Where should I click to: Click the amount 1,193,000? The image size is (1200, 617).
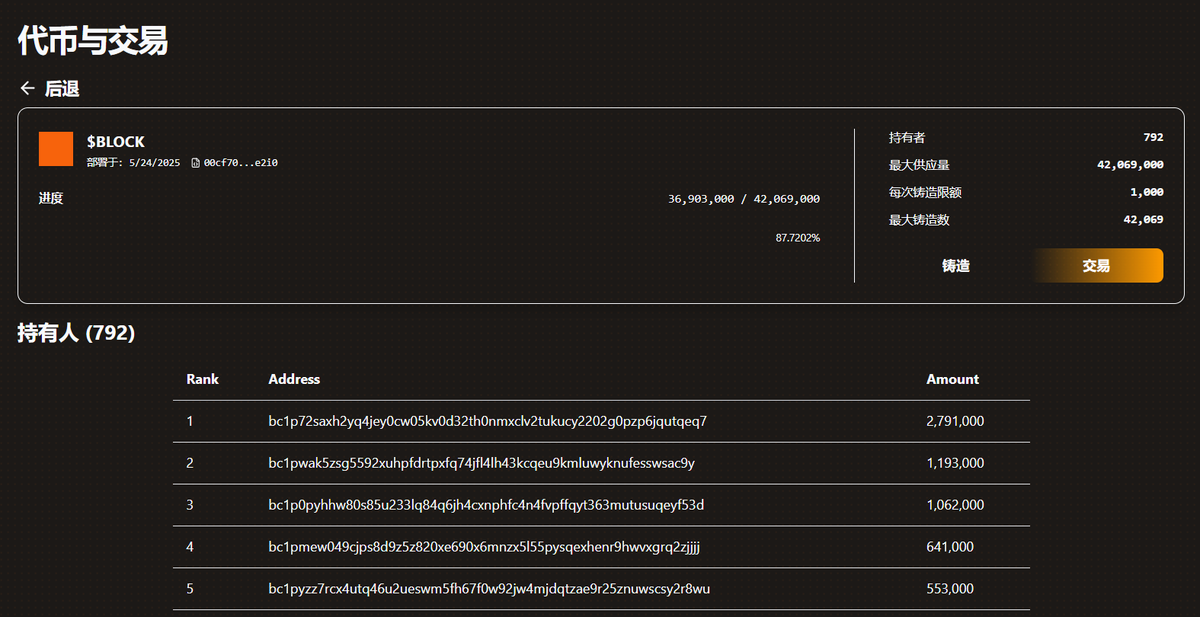pyautogui.click(x=955, y=463)
